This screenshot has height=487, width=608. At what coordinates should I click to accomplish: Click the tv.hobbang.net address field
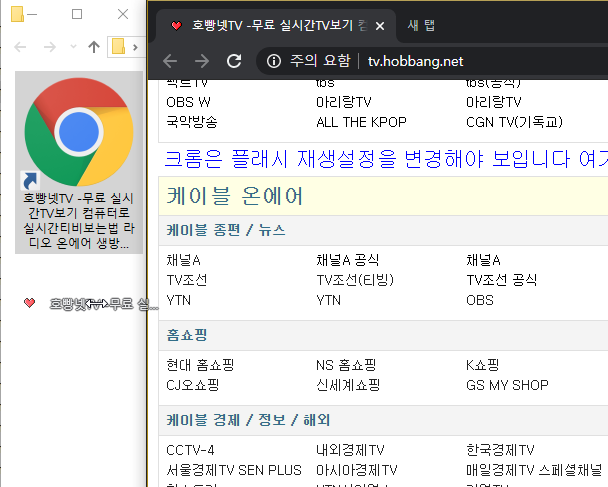415,61
